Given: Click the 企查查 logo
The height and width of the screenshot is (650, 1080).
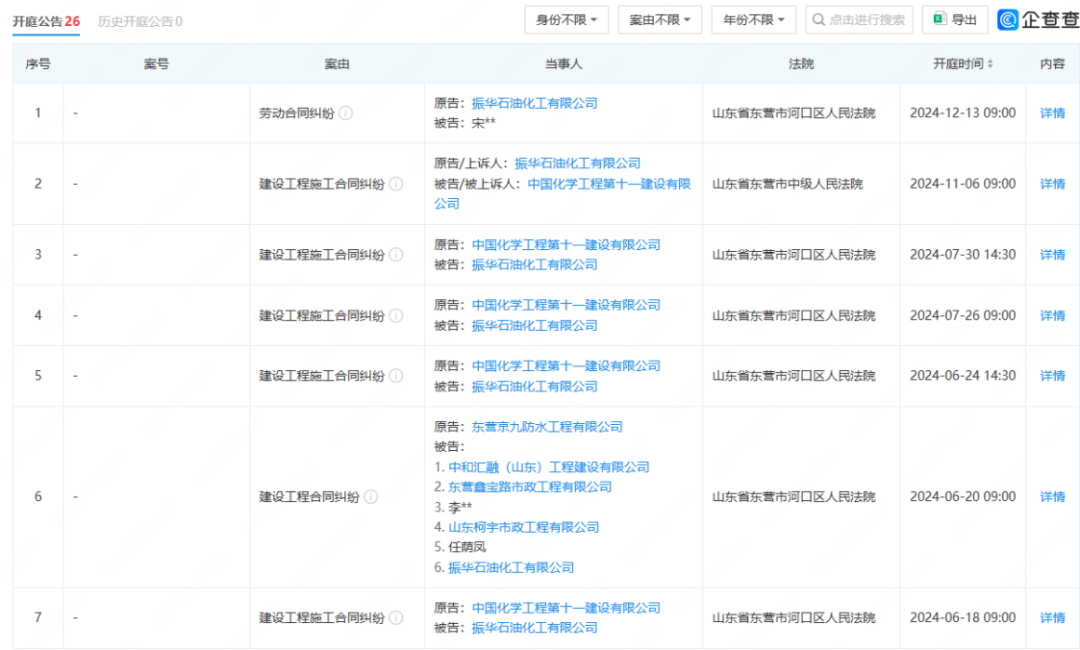Looking at the screenshot, I should point(1038,20).
